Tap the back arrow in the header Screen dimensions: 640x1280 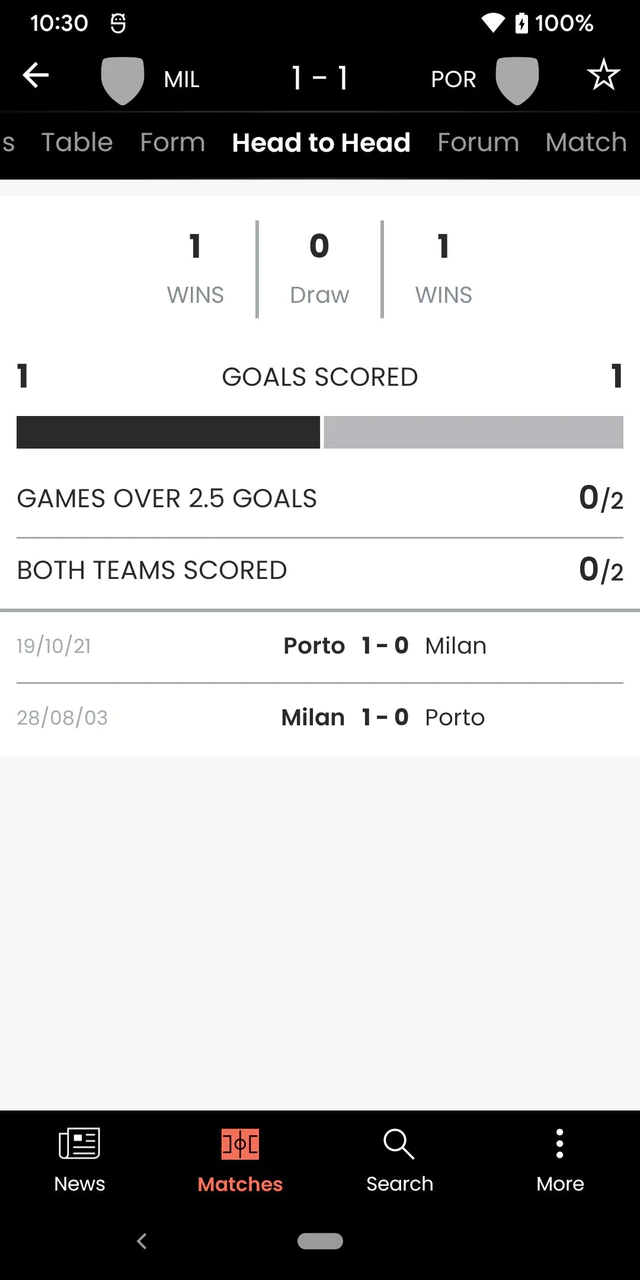pyautogui.click(x=36, y=75)
